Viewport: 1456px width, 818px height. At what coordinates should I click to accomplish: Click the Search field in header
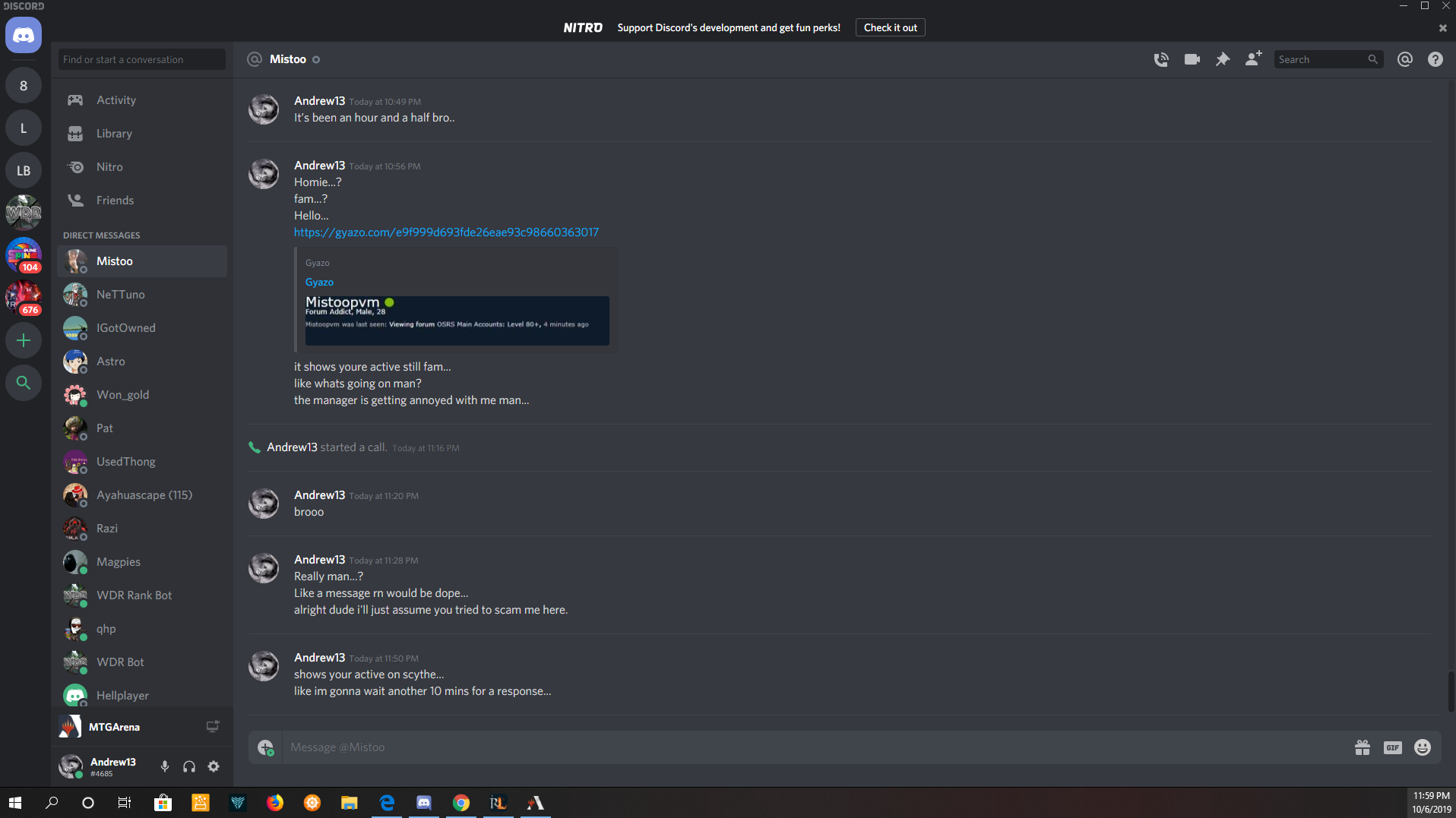click(x=1328, y=59)
